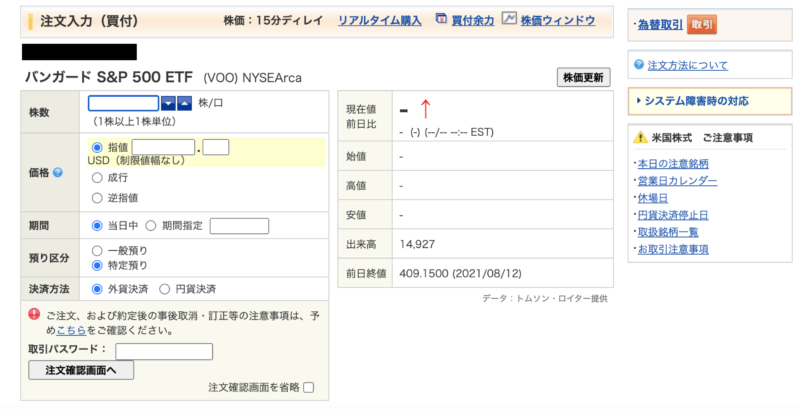The height and width of the screenshot is (409, 800).
Task: Select the 成行 market order radio button
Action: pos(97,178)
